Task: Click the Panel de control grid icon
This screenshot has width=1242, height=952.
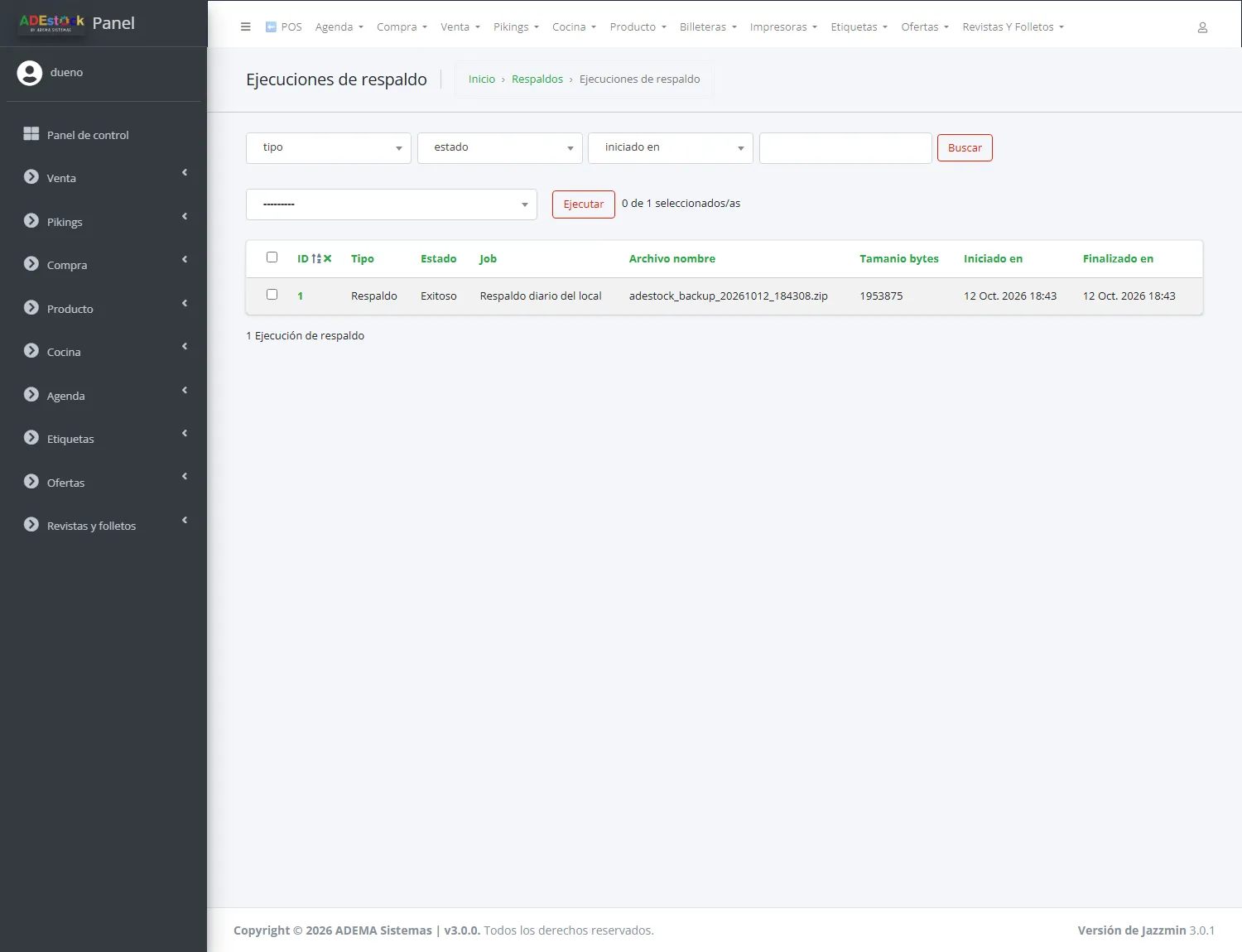Action: tap(31, 134)
